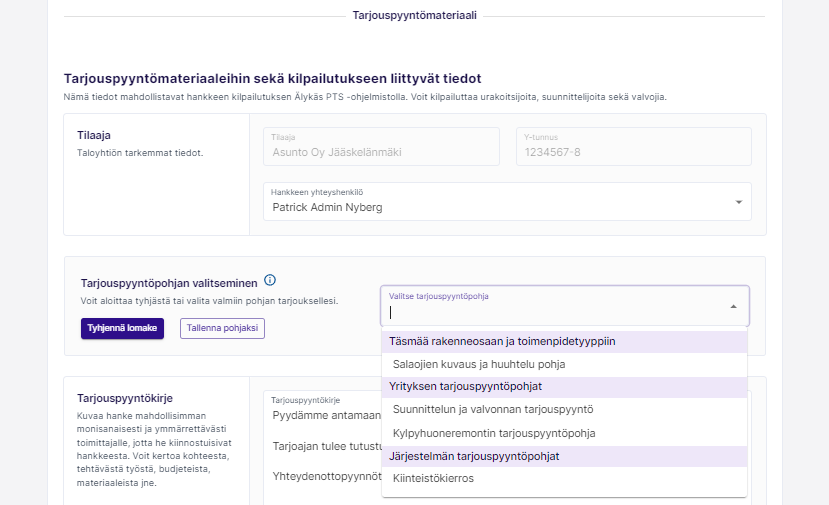
Task: Click the Tarjouspyyntömateriaali section divider title
Action: 414,16
